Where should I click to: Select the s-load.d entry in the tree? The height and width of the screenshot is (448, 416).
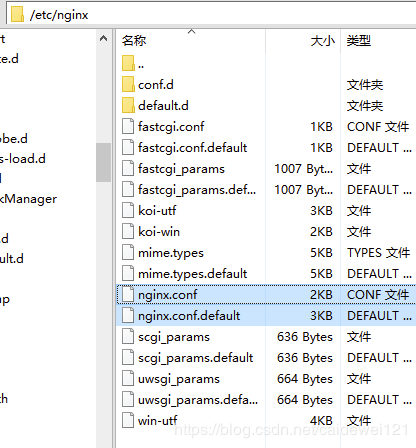(x=23, y=159)
